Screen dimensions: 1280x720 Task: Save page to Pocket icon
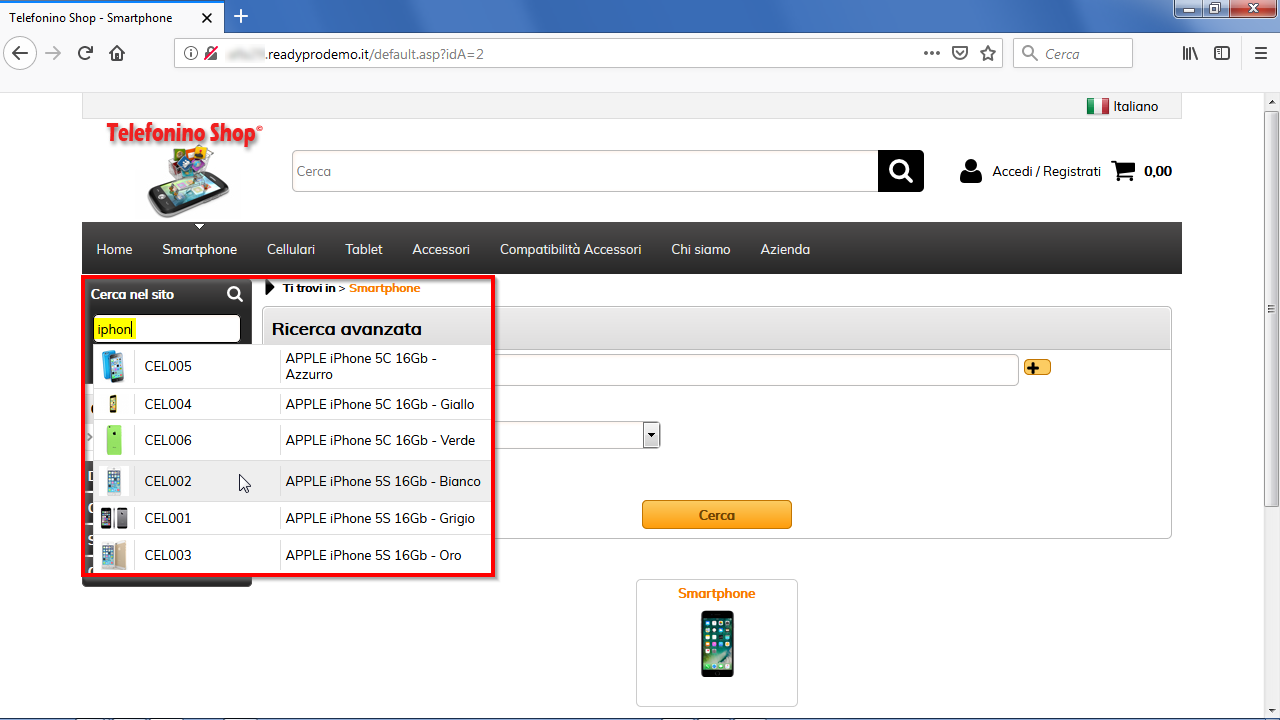(959, 53)
